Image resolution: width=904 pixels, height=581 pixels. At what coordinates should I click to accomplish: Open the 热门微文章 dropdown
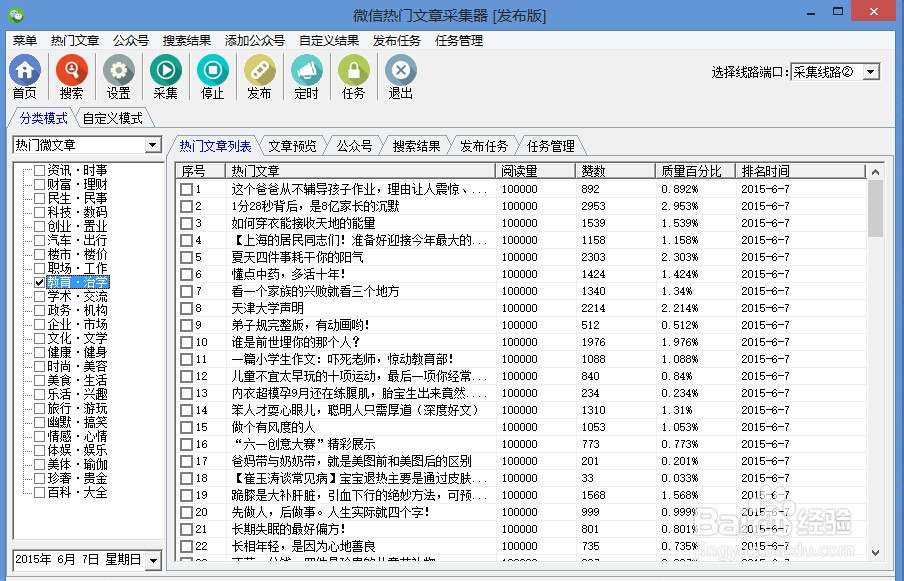[x=153, y=145]
